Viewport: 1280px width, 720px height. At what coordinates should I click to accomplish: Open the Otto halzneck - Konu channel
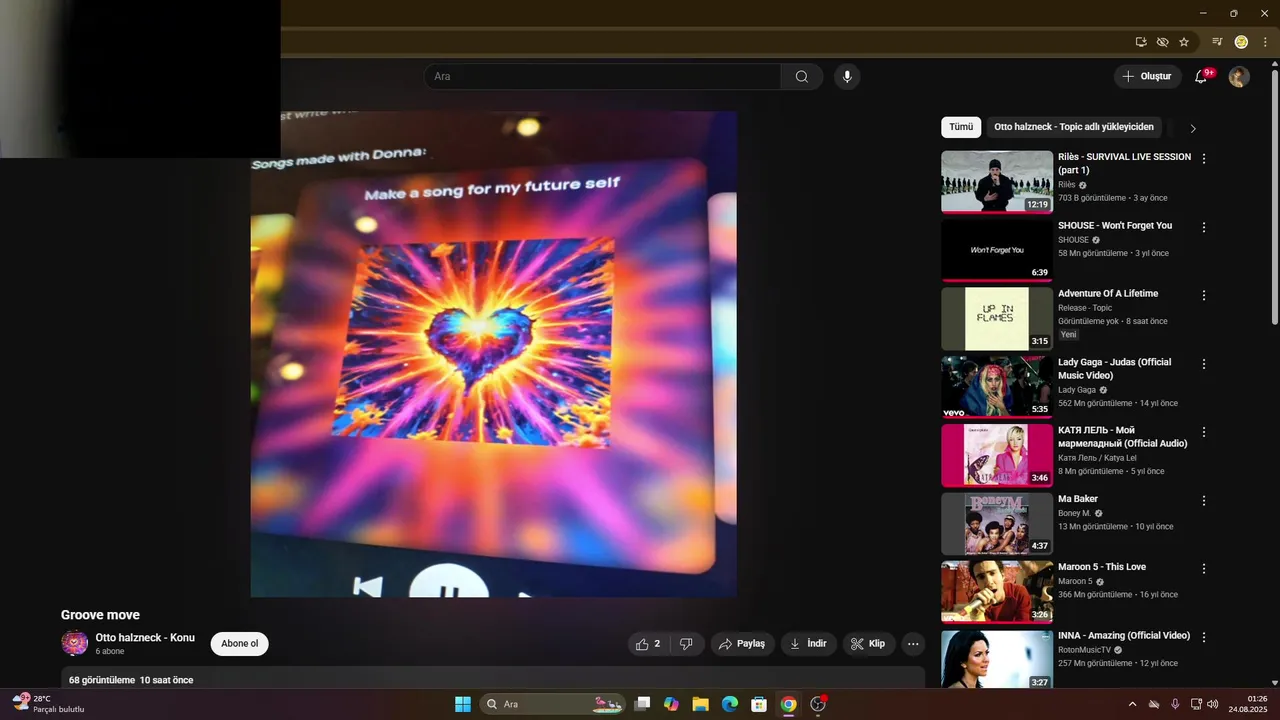(145, 638)
